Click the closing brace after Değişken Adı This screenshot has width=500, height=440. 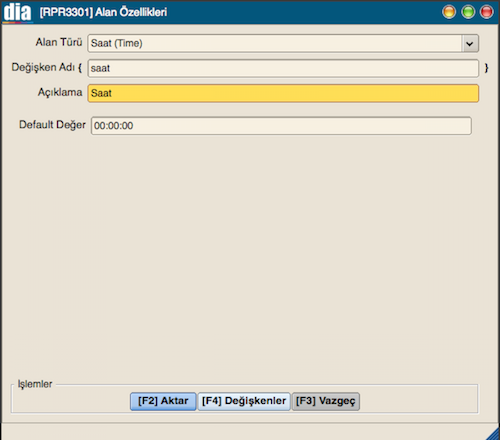(486, 68)
